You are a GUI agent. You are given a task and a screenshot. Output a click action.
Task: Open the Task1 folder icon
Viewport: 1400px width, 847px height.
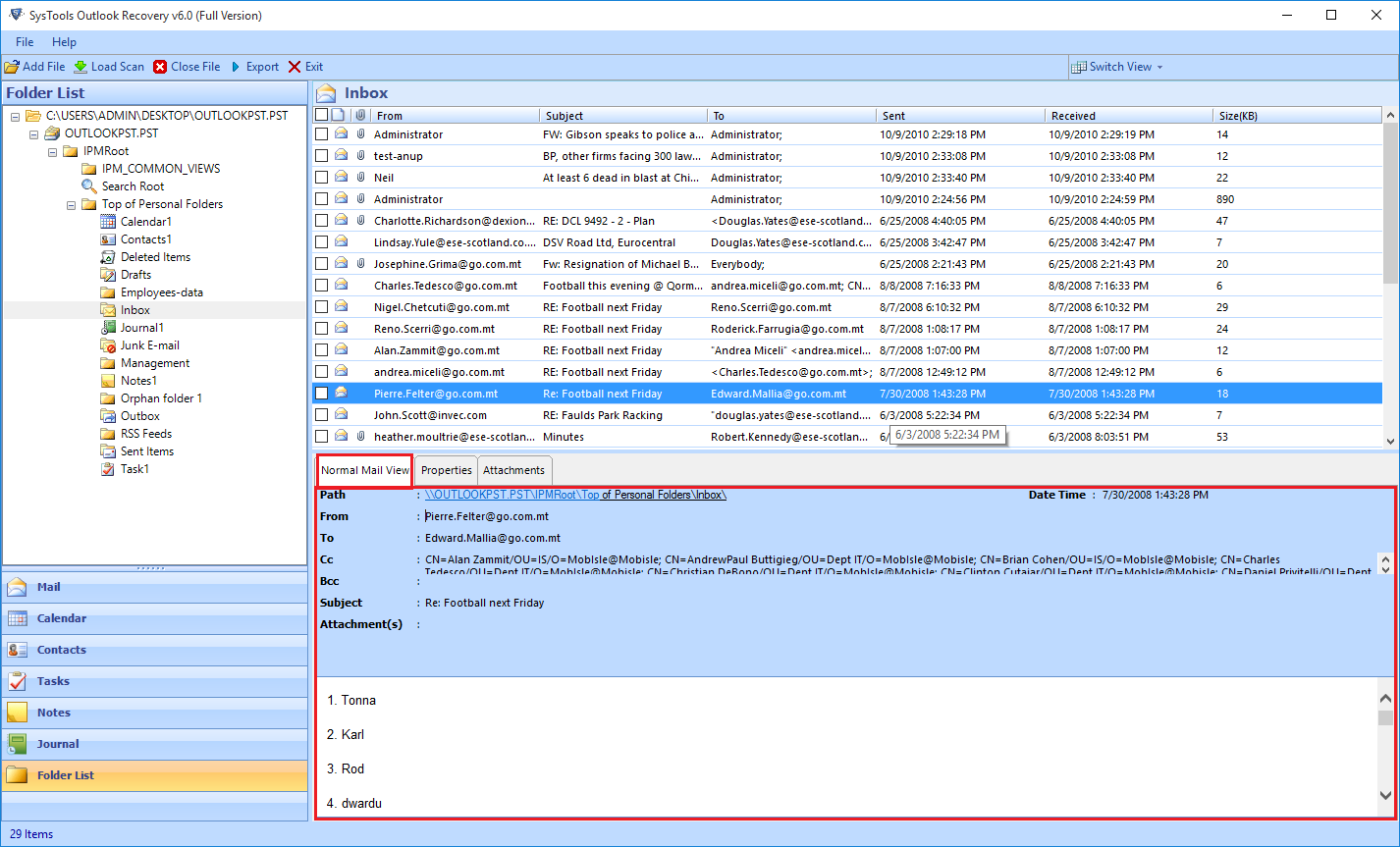pos(108,469)
